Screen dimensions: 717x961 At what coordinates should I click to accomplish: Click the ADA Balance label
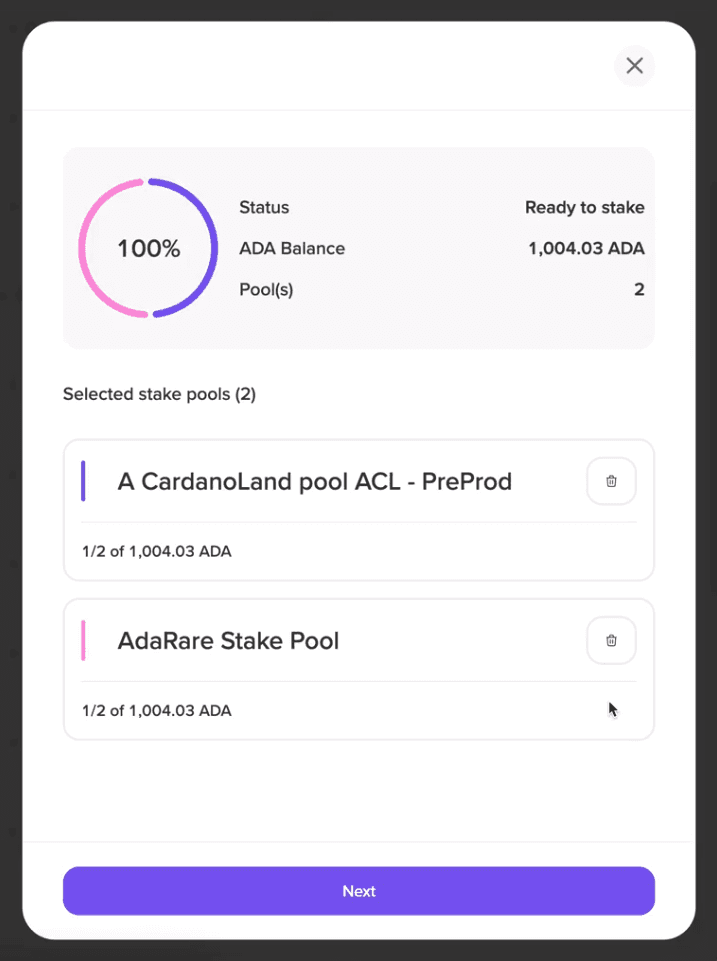click(x=292, y=249)
